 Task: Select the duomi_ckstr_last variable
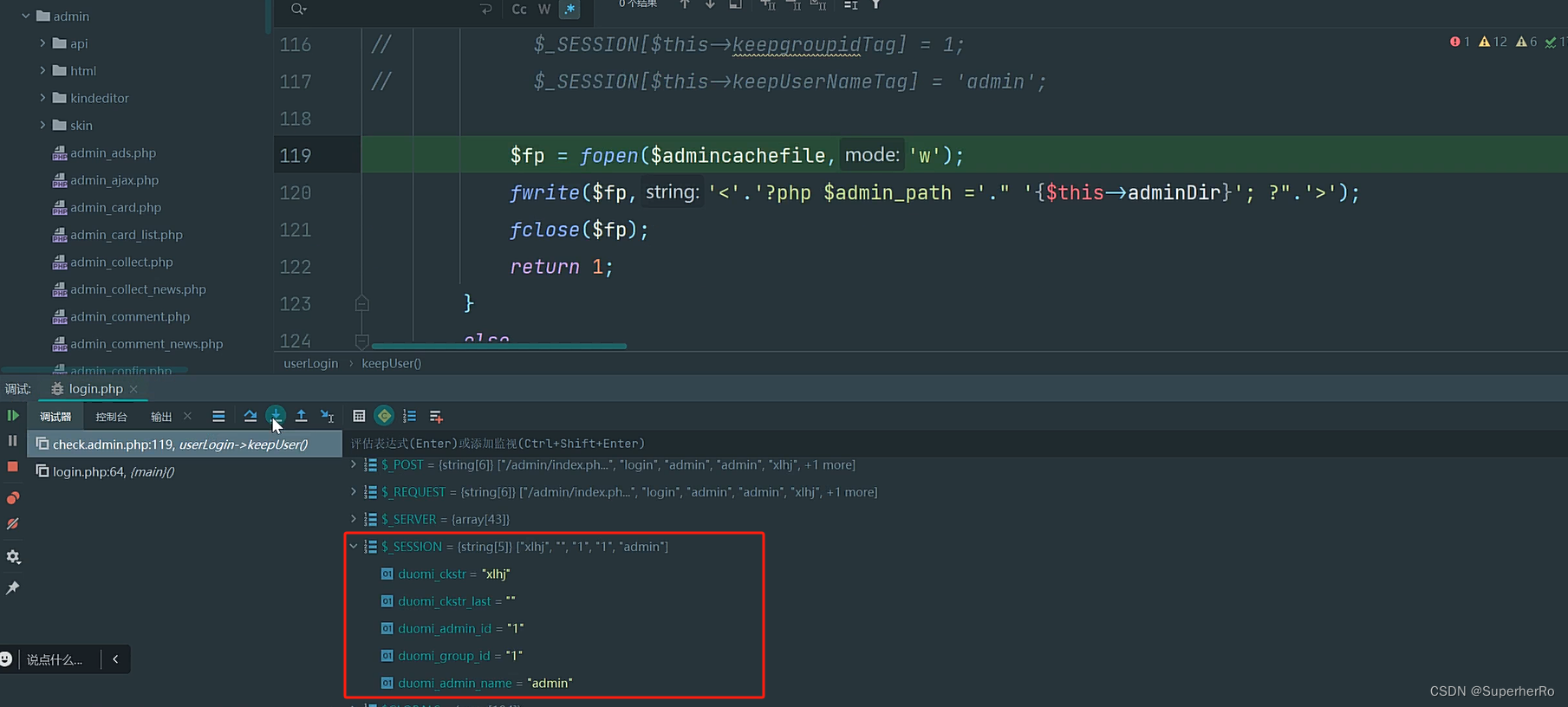pos(448,601)
